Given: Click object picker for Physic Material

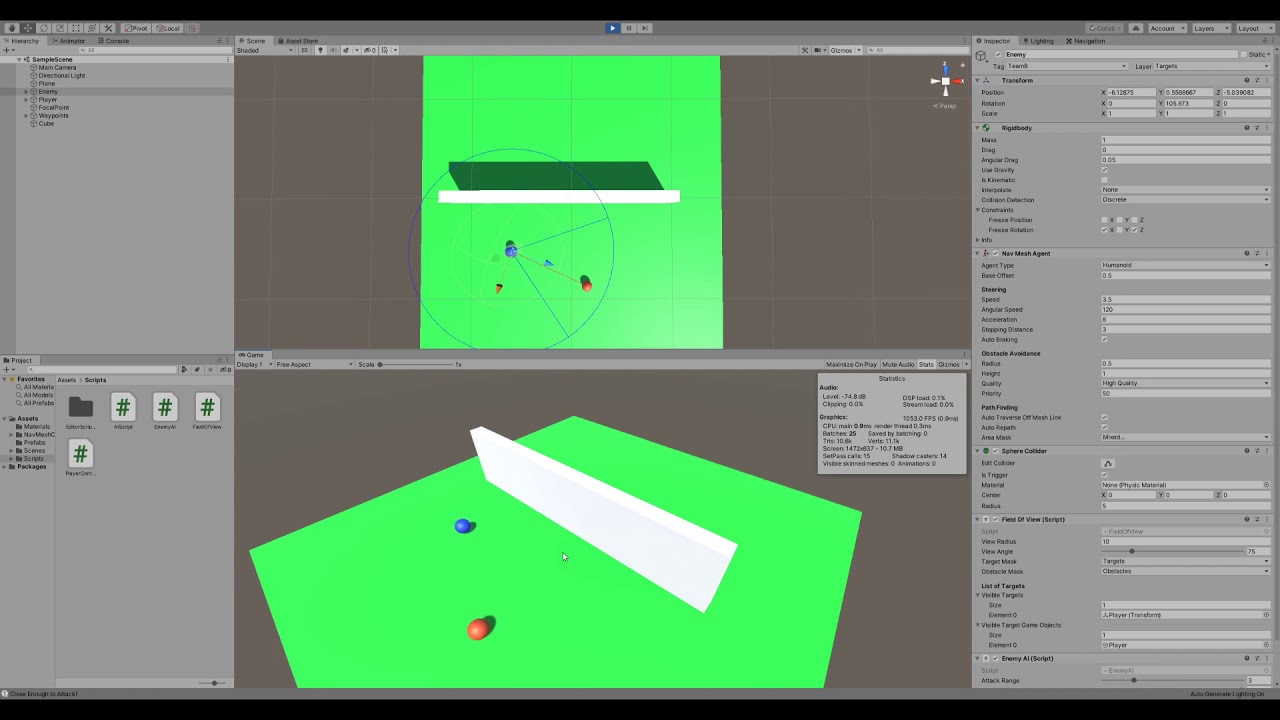Looking at the screenshot, I should point(1267,485).
